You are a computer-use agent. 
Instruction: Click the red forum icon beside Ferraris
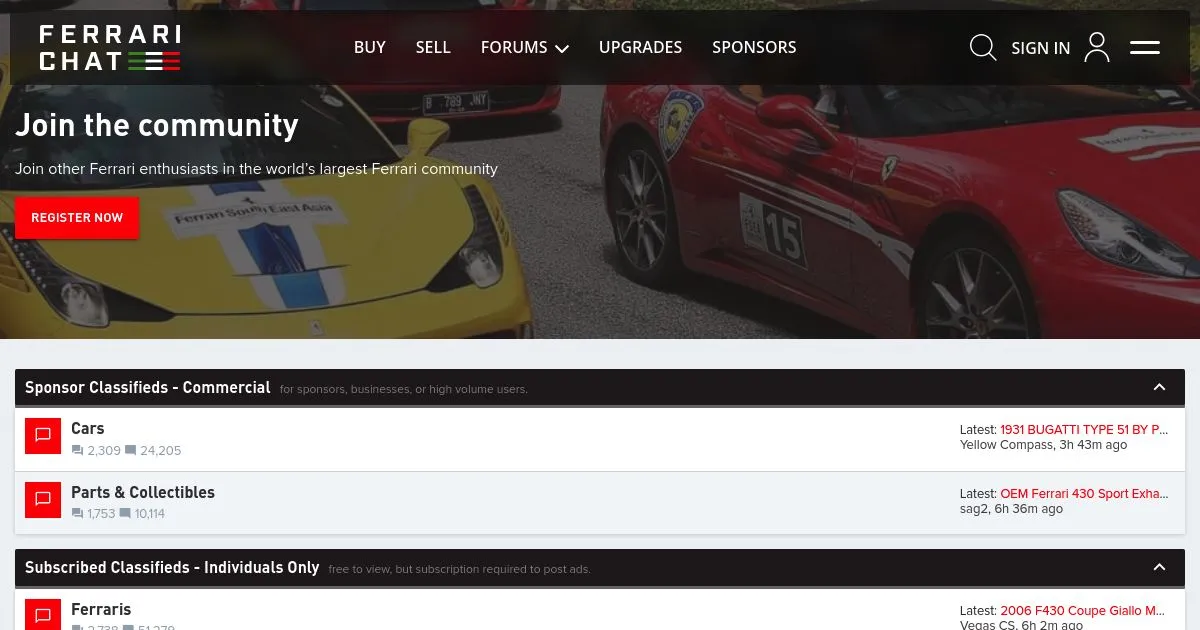(43, 614)
